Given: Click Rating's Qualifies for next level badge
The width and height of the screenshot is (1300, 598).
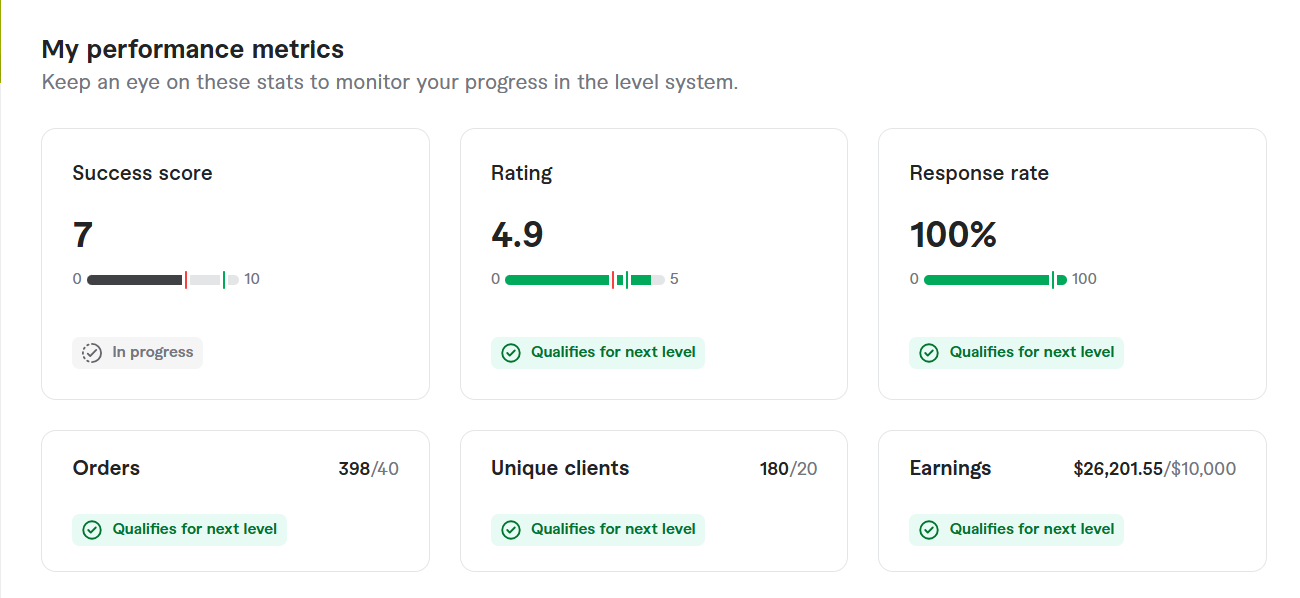Looking at the screenshot, I should (598, 353).
